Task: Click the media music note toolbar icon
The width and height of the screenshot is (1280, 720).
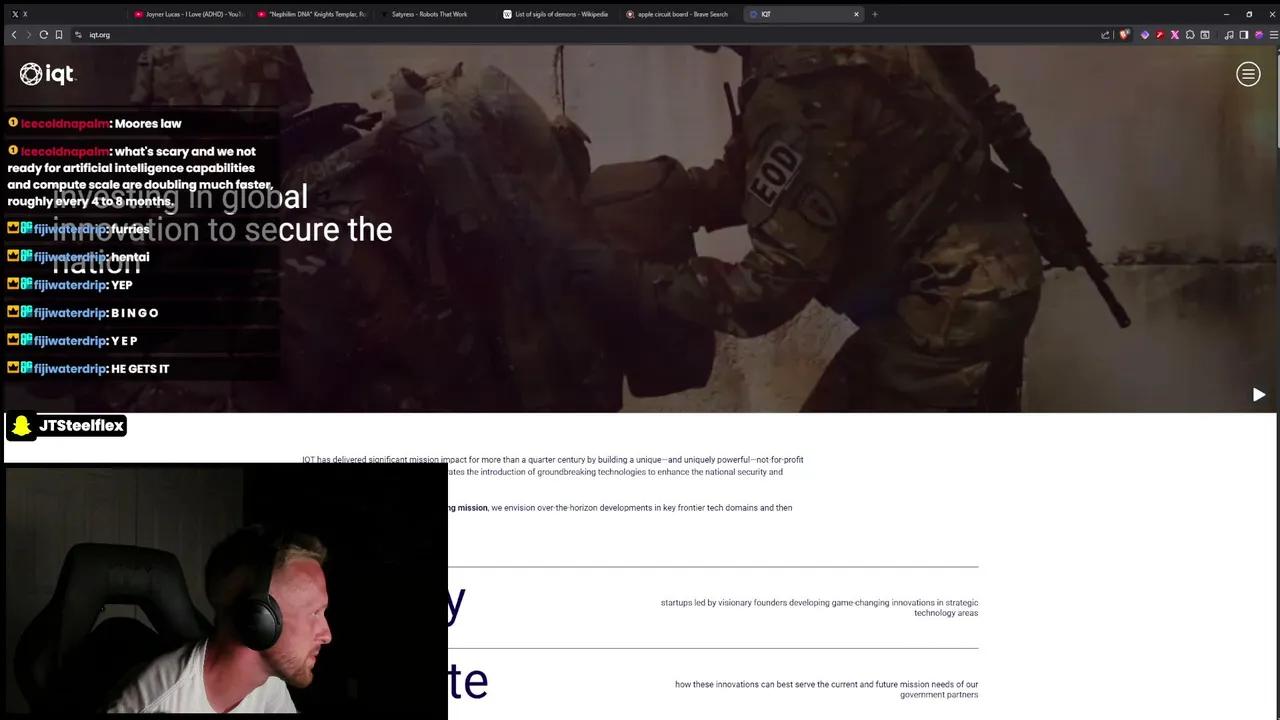Action: click(x=1229, y=35)
